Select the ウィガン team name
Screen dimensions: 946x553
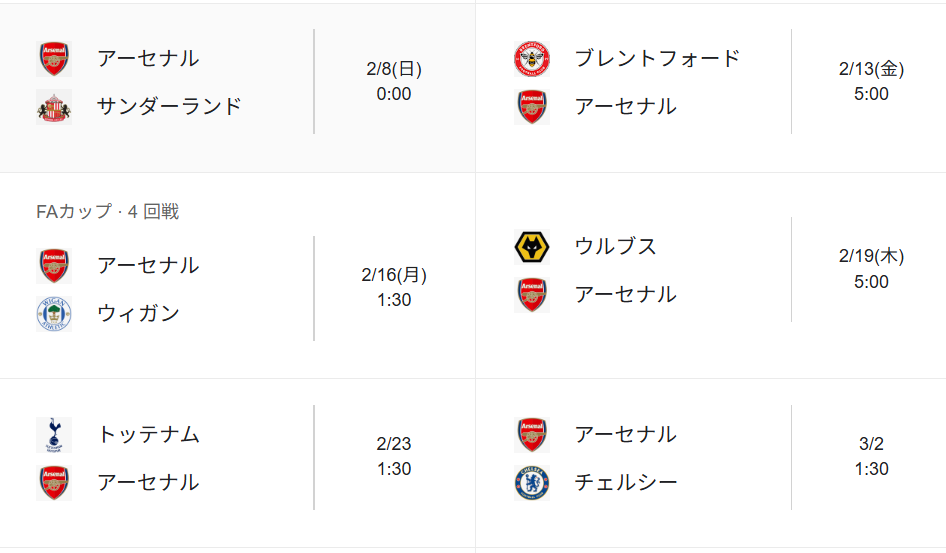138,314
